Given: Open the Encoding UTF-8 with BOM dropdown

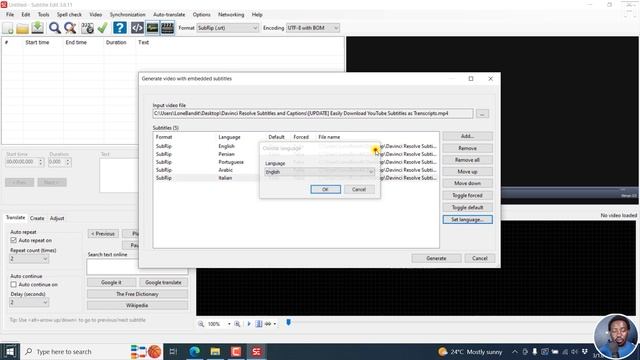Looking at the screenshot, I should coord(313,28).
